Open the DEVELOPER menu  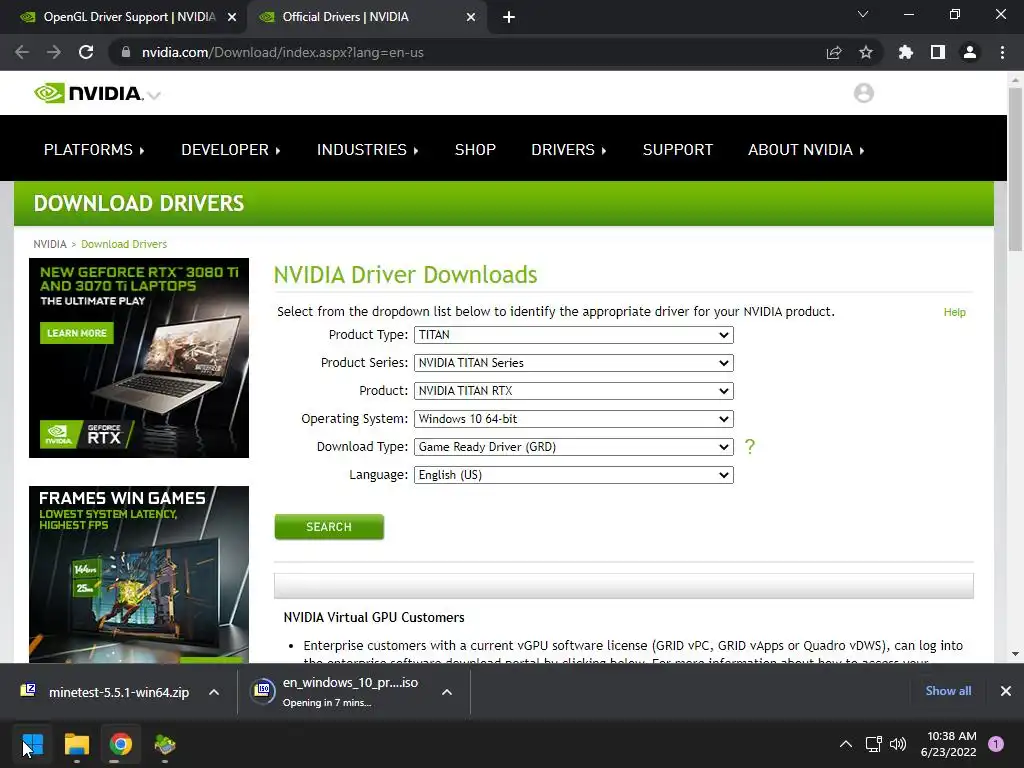click(231, 150)
